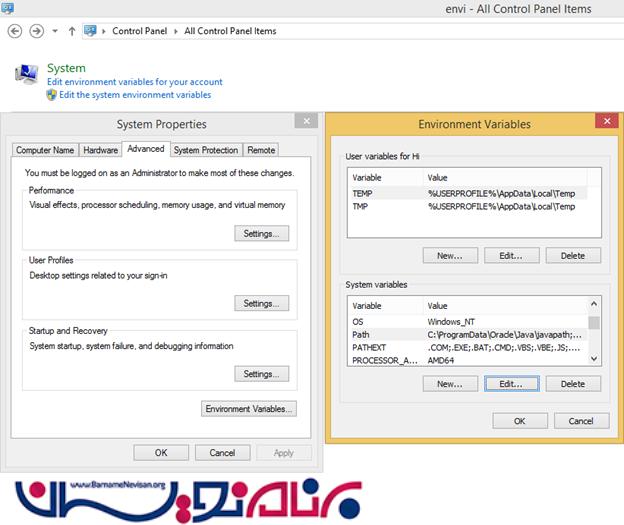Select the TEMP user variable row
624x525 pixels.
468,193
